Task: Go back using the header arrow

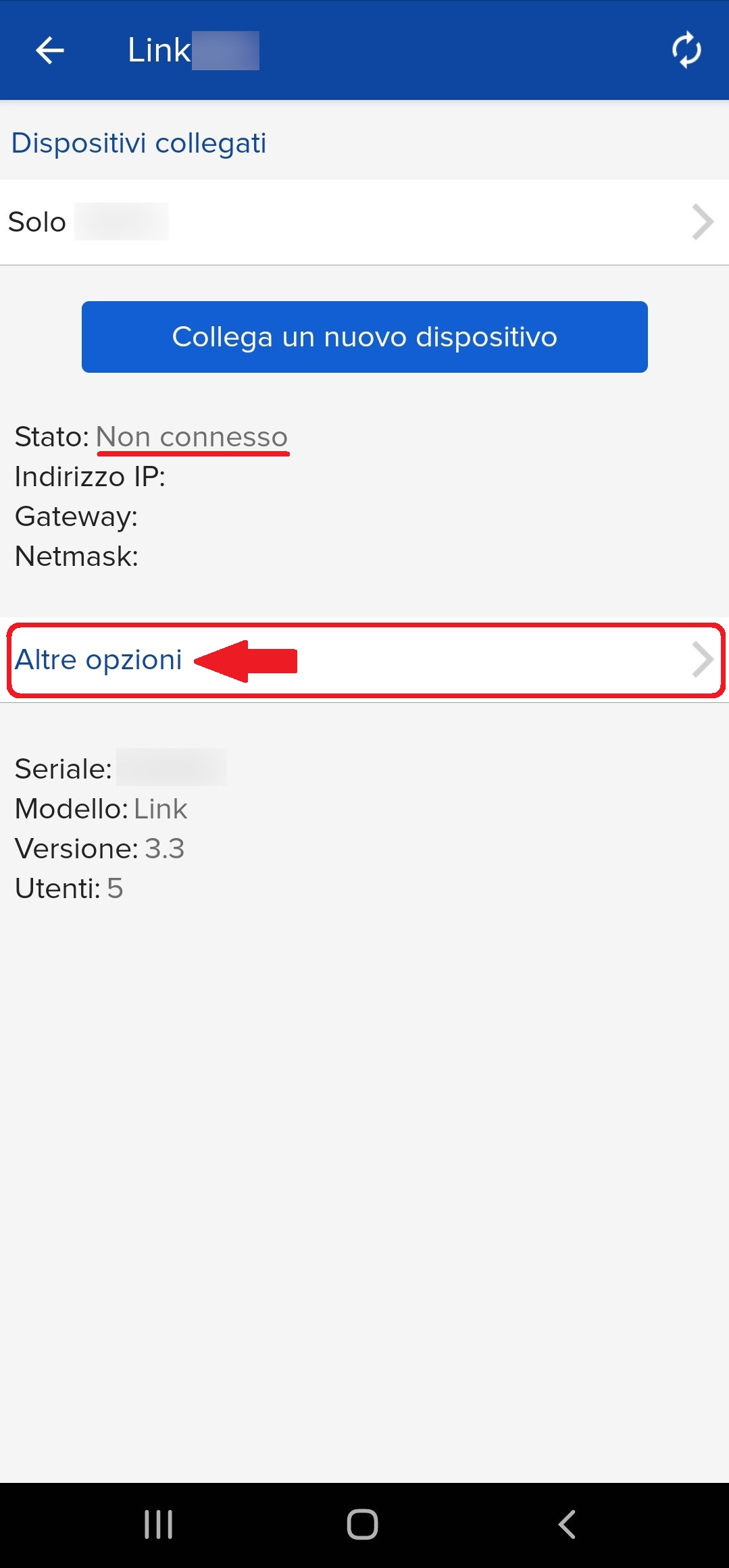Action: click(x=49, y=50)
